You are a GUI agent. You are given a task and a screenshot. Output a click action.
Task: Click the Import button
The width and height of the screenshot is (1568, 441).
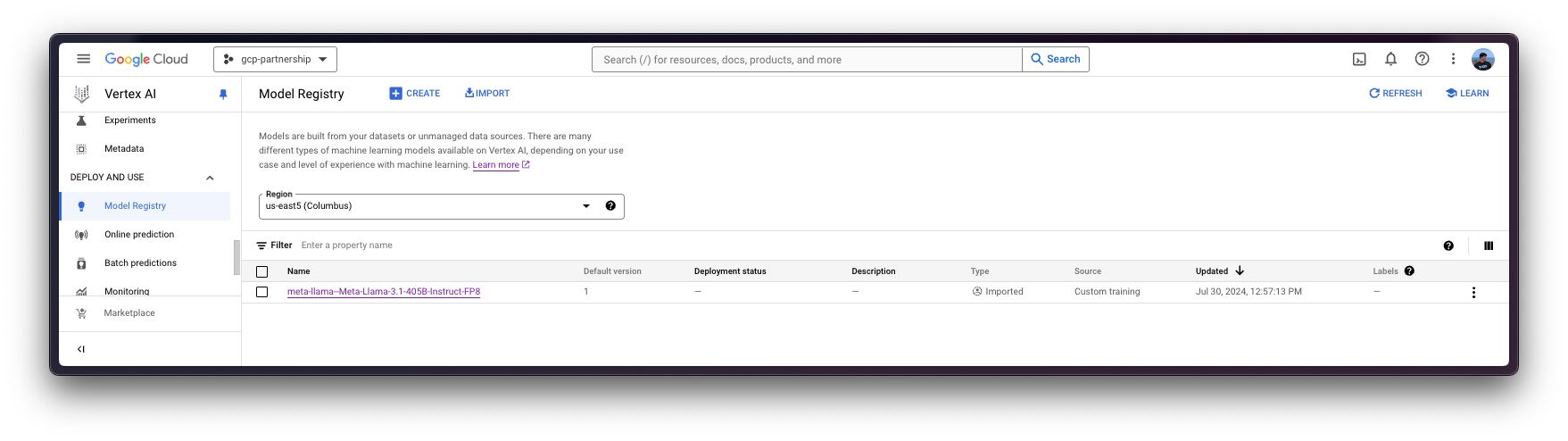pos(487,94)
